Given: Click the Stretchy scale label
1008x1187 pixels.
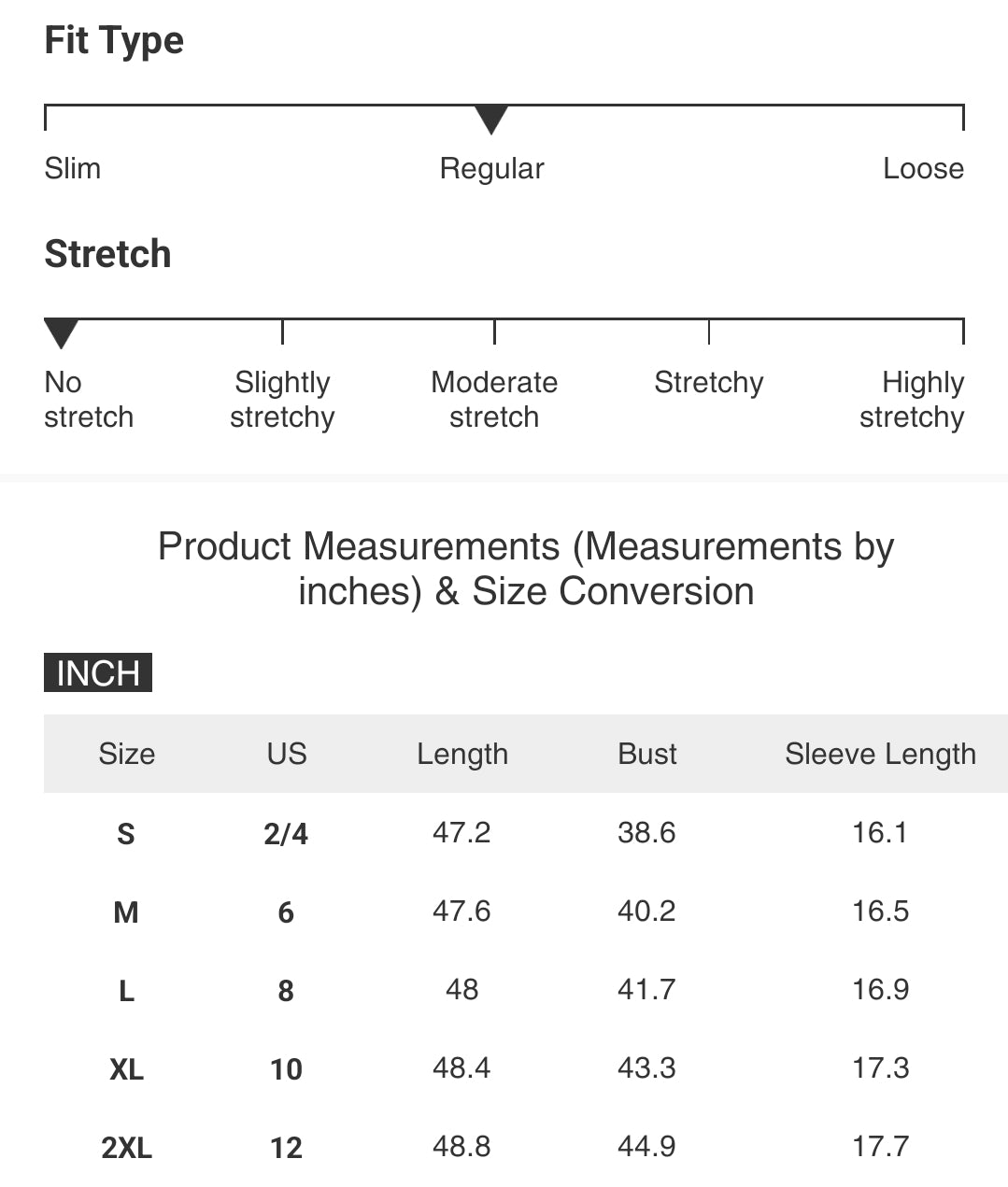Looking at the screenshot, I should (x=709, y=383).
